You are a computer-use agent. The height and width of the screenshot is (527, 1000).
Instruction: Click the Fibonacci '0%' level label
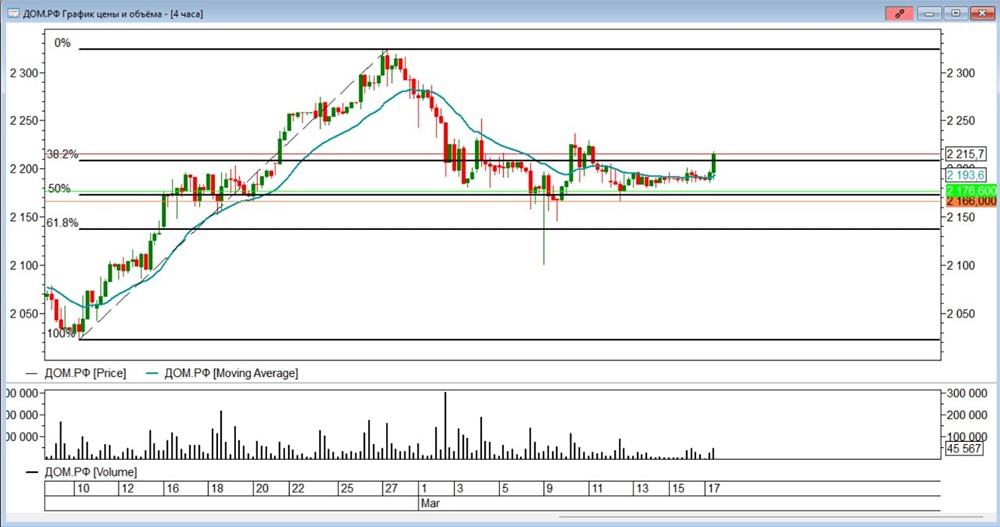(x=62, y=43)
